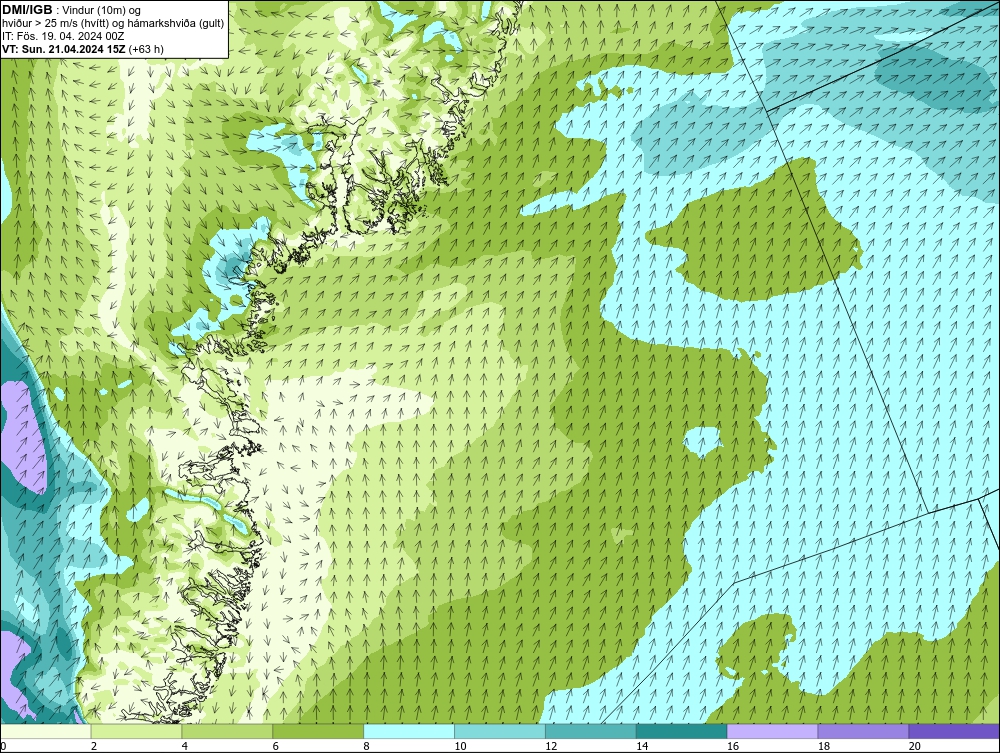Click the legend label '20'

tap(915, 746)
